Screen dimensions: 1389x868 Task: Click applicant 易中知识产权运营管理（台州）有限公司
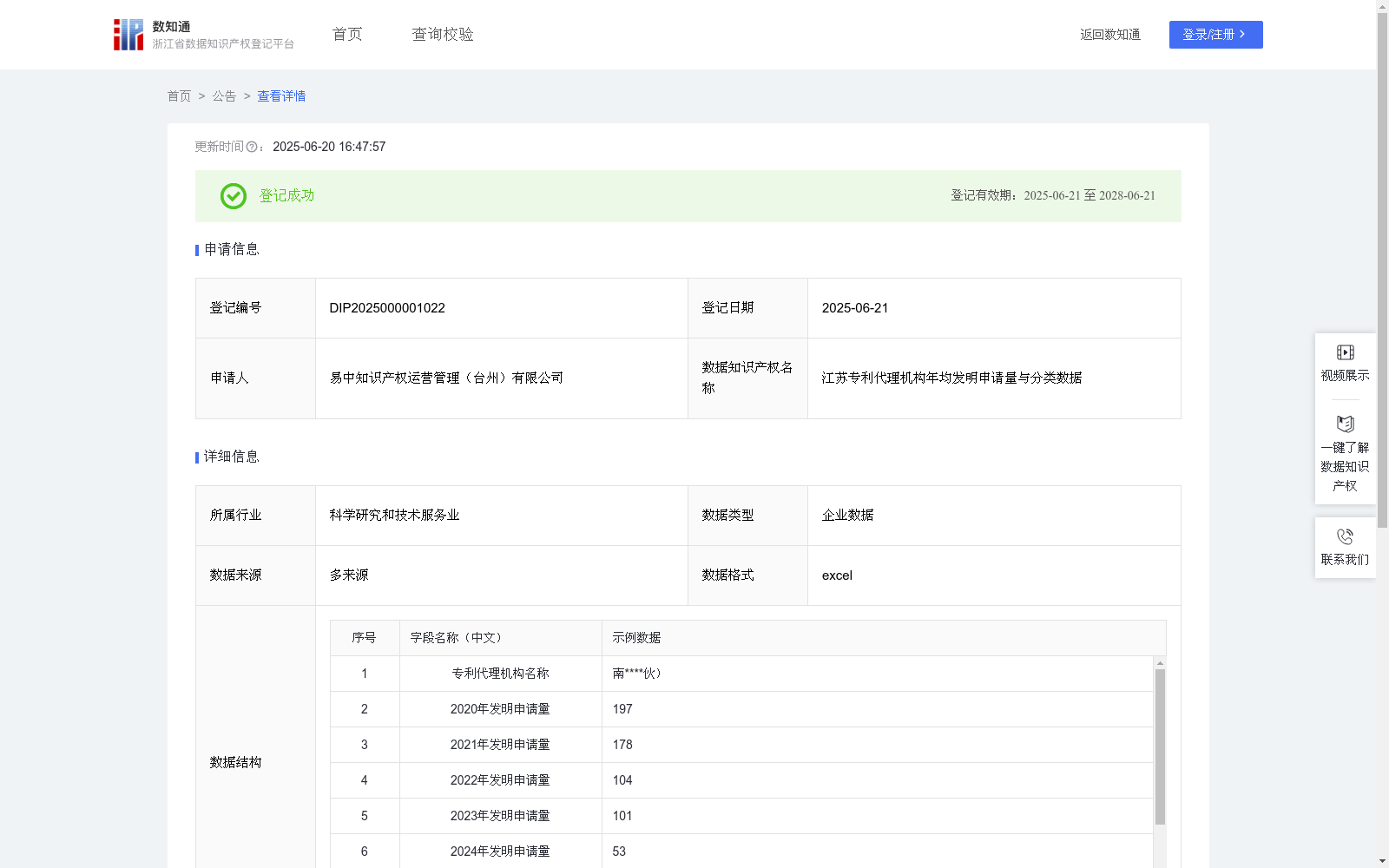click(x=446, y=378)
